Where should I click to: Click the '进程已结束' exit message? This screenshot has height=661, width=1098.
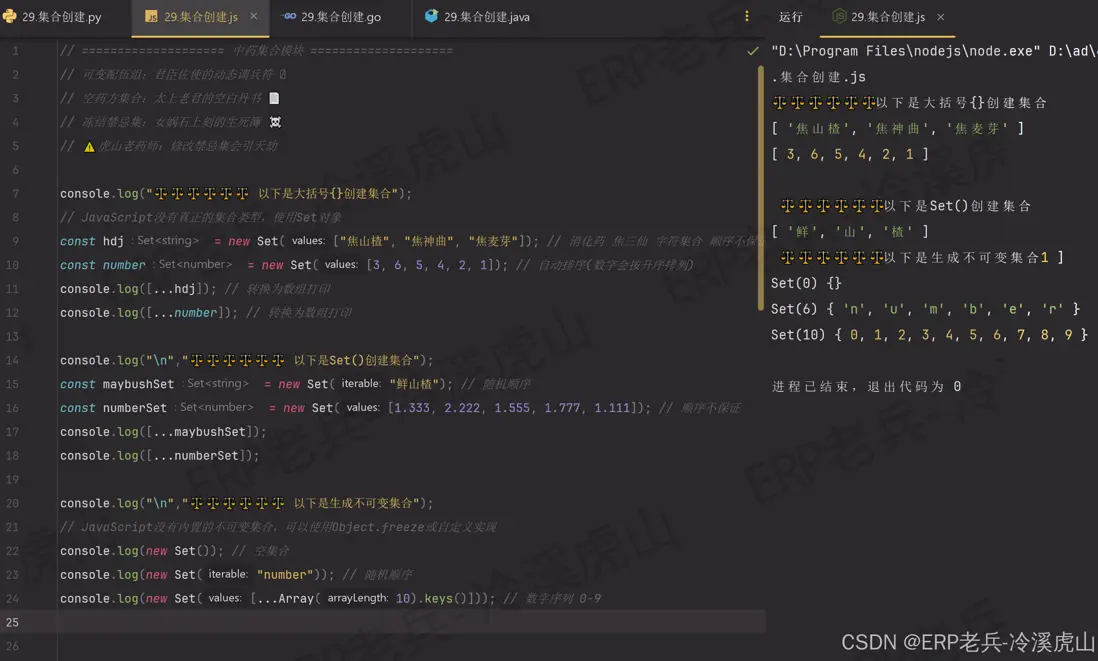866,387
